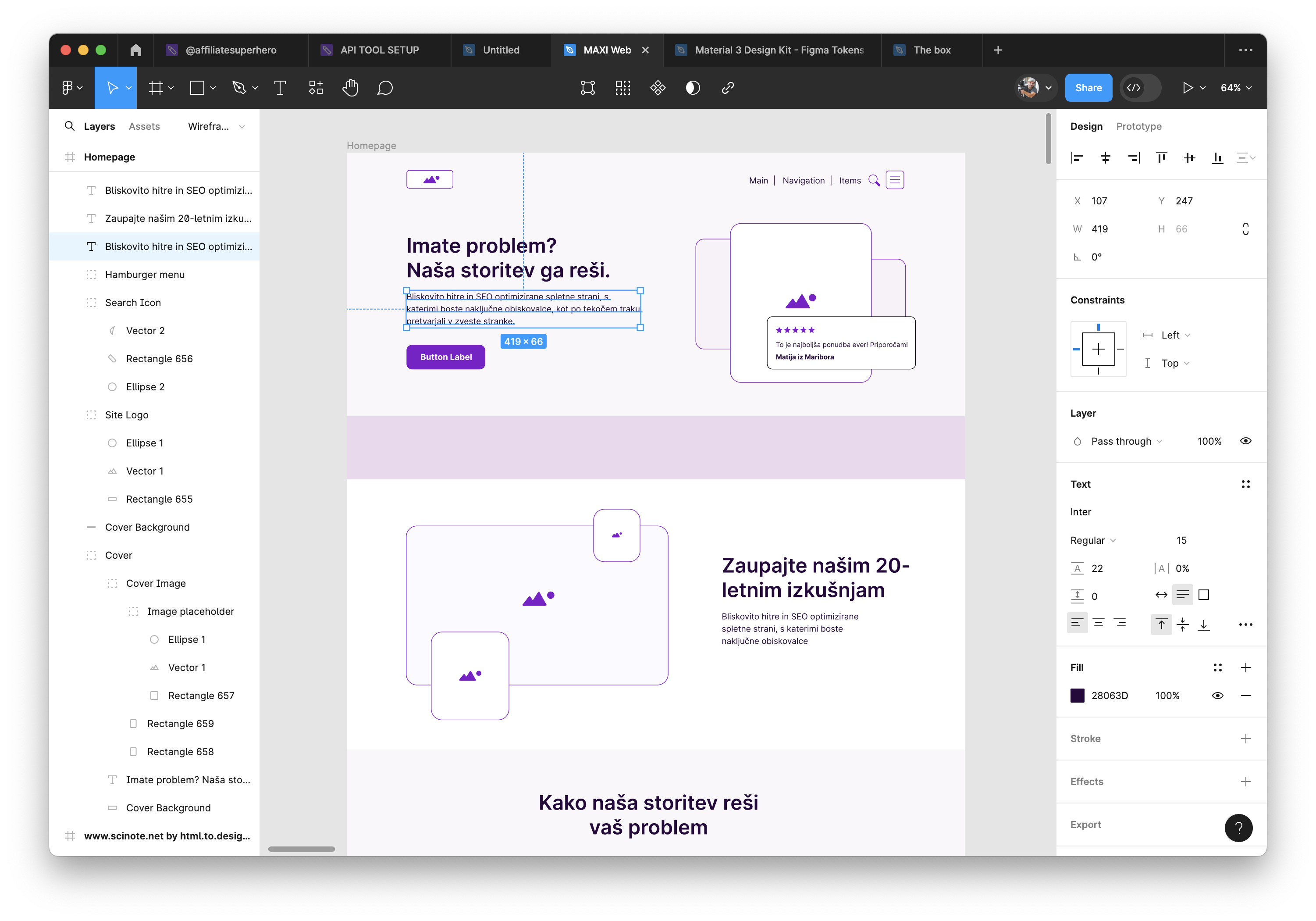Open the Comment tool
Viewport: 1316px width, 921px height.
click(384, 88)
